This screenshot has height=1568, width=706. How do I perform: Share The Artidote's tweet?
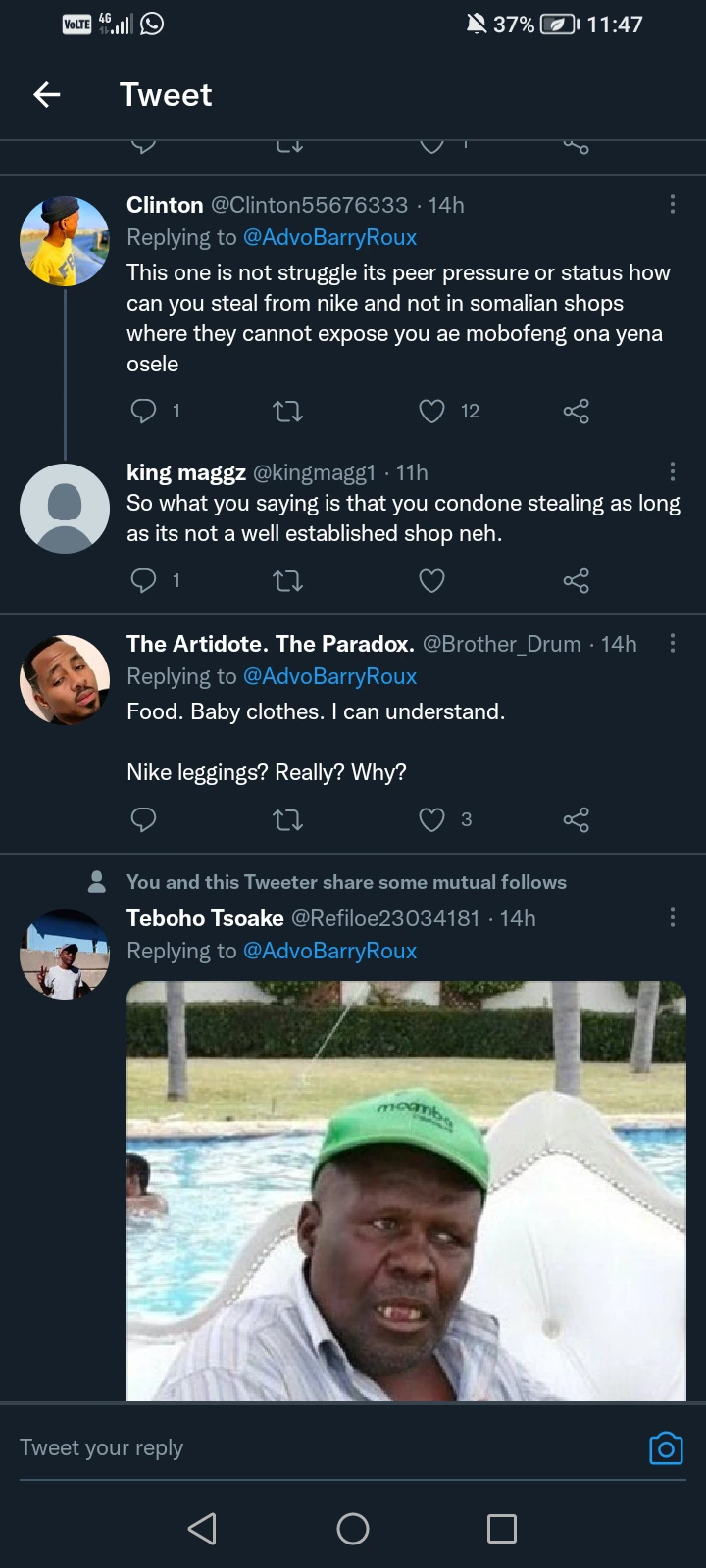click(x=576, y=819)
